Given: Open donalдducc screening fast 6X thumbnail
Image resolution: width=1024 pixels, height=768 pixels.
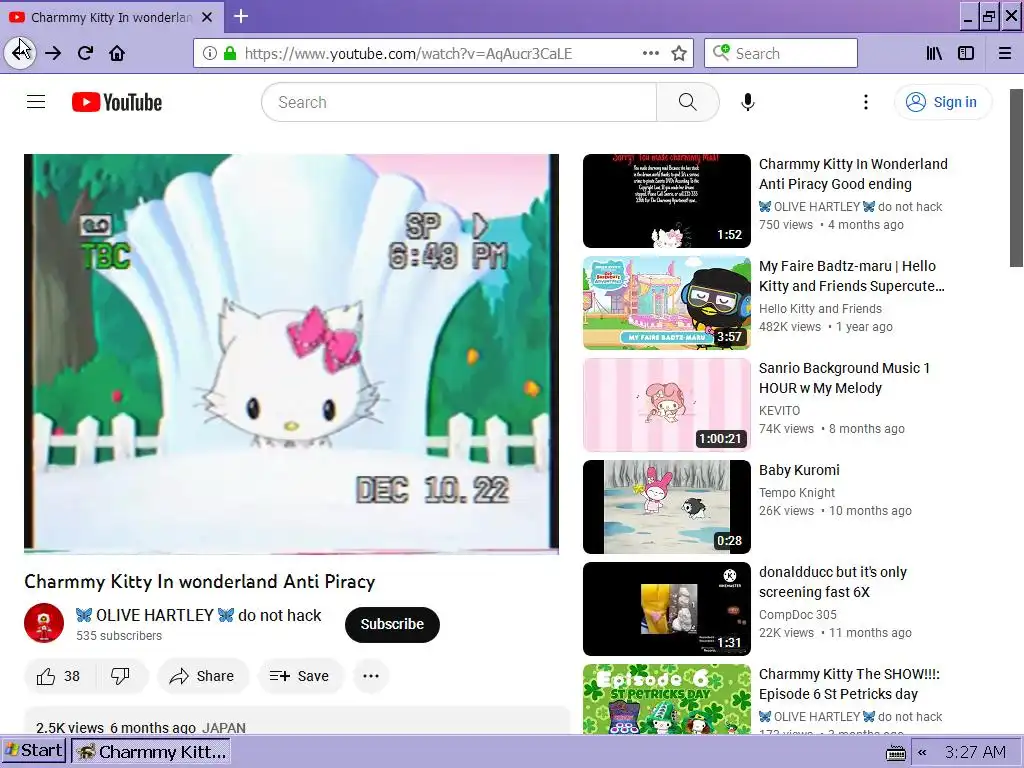Looking at the screenshot, I should click(667, 609).
